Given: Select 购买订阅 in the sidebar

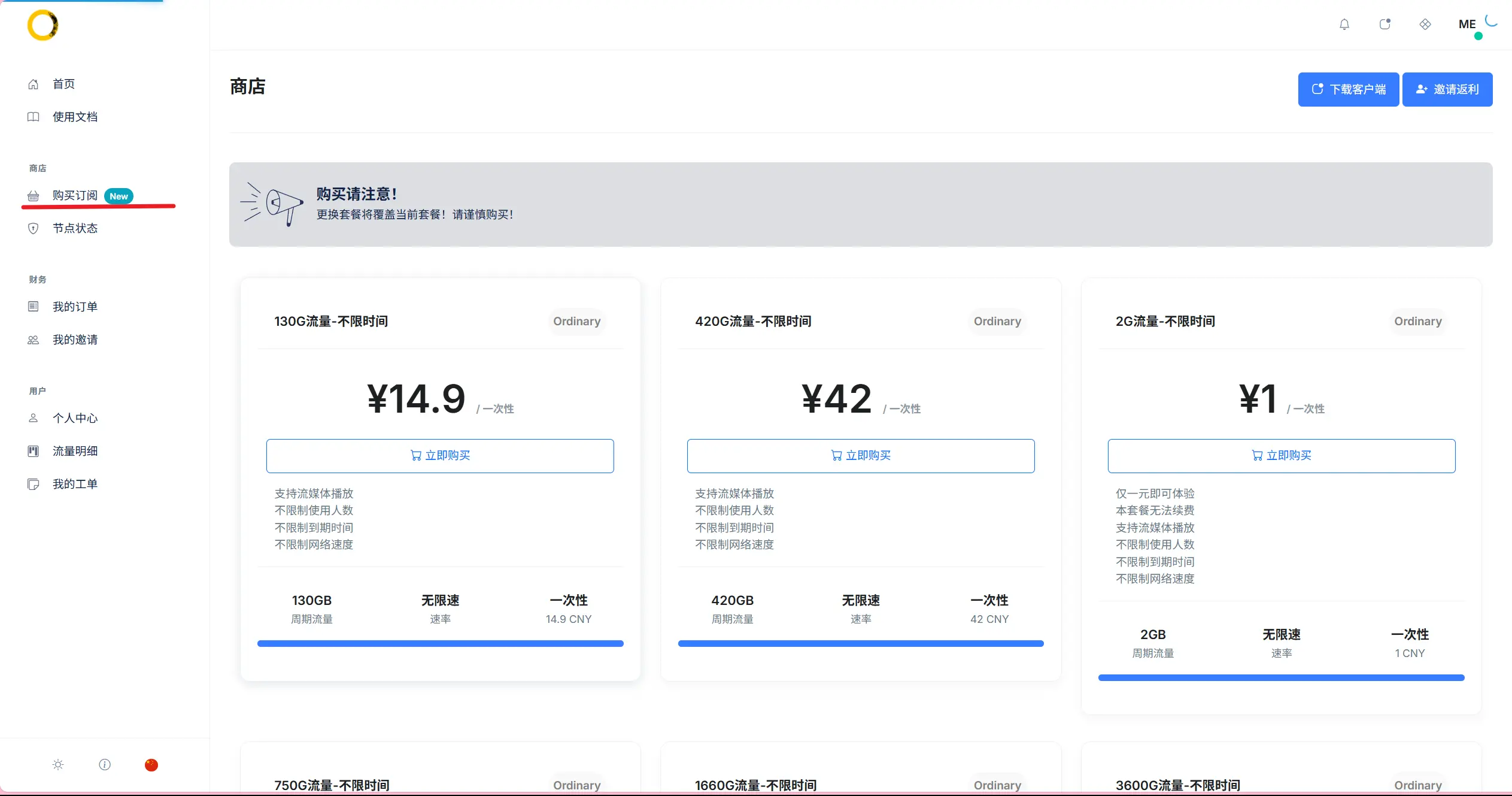Looking at the screenshot, I should pyautogui.click(x=75, y=196).
